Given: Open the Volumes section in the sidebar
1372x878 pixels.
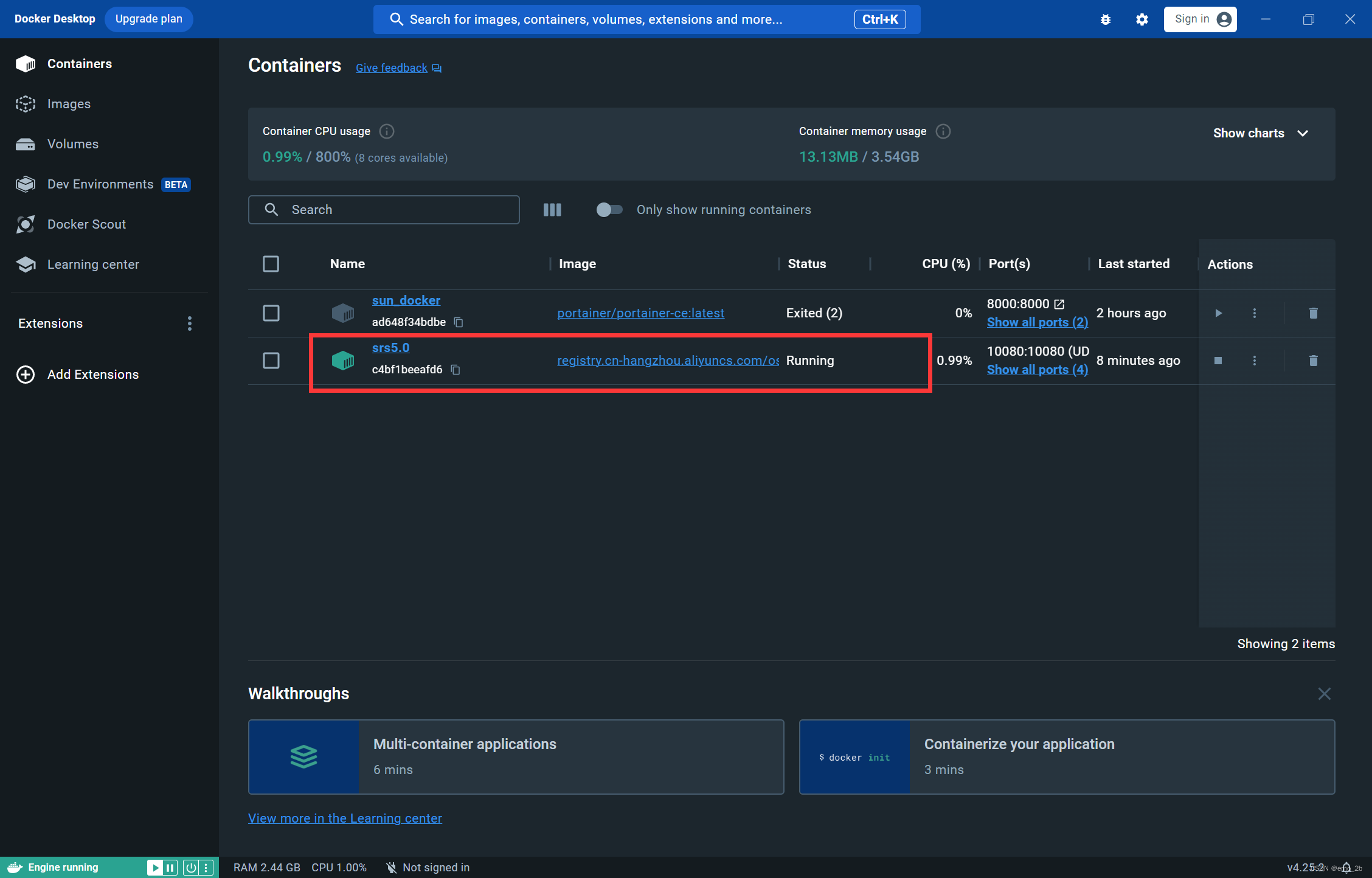Looking at the screenshot, I should pyautogui.click(x=72, y=144).
